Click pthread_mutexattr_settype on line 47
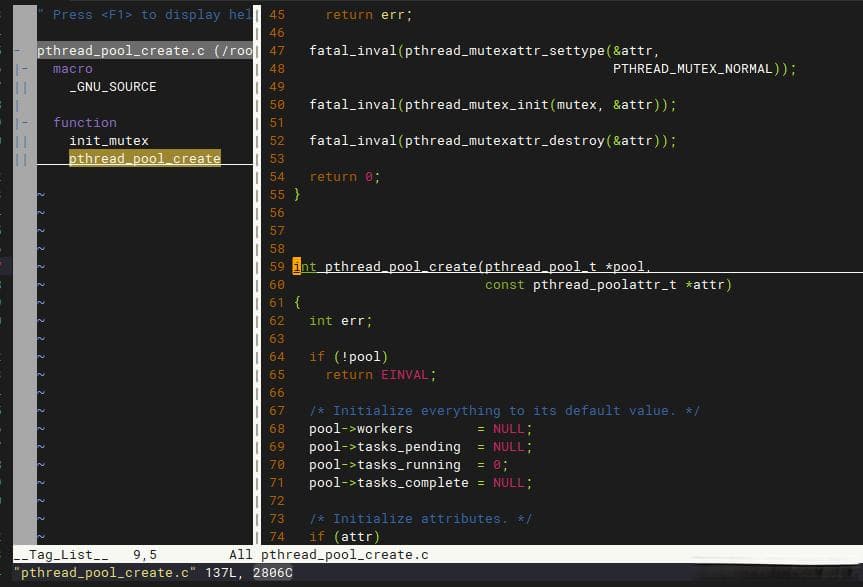 point(505,51)
